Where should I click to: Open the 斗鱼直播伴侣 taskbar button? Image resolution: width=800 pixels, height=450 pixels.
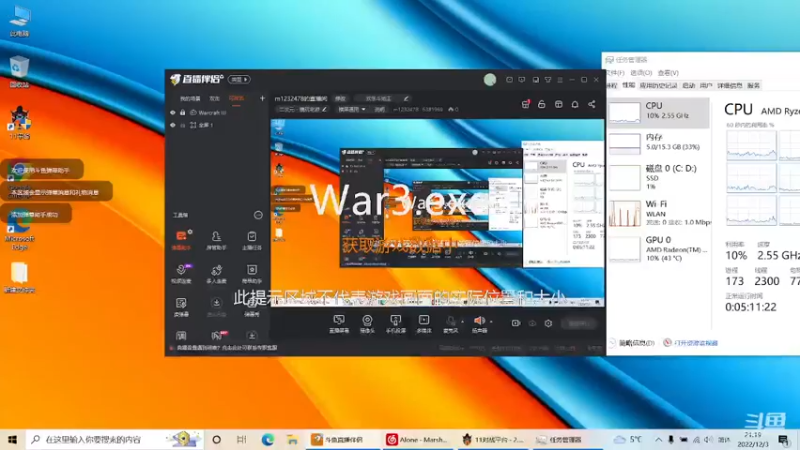(343, 439)
